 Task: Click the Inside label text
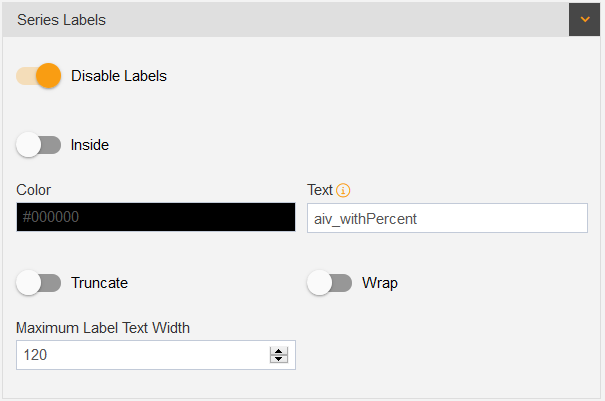(90, 145)
